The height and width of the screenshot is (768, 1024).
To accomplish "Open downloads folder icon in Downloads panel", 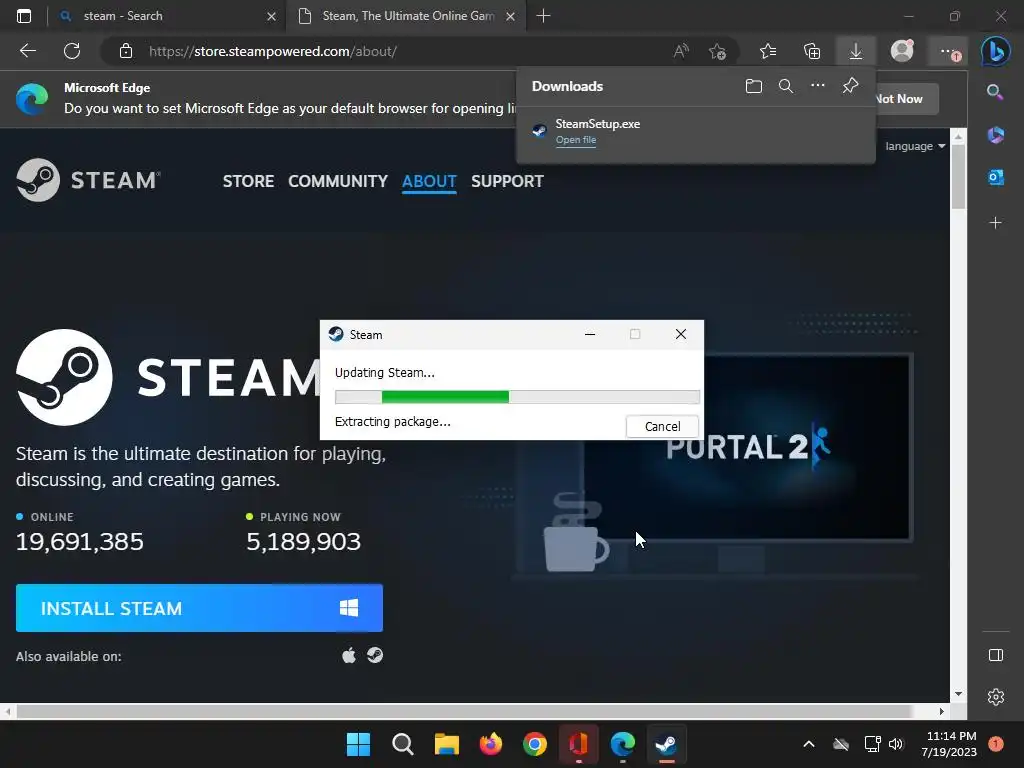I will point(754,86).
